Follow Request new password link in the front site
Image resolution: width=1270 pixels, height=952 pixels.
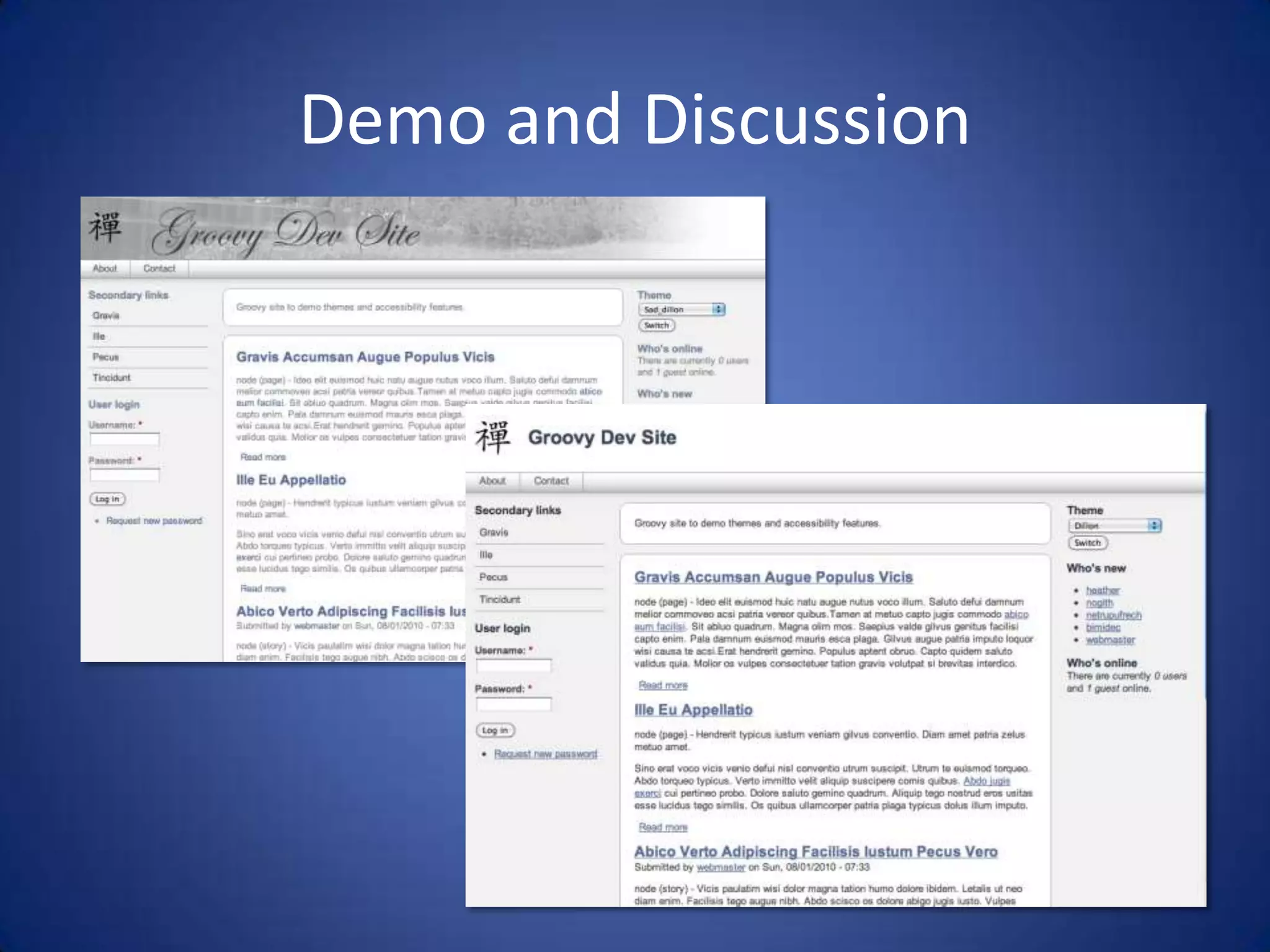click(x=546, y=754)
